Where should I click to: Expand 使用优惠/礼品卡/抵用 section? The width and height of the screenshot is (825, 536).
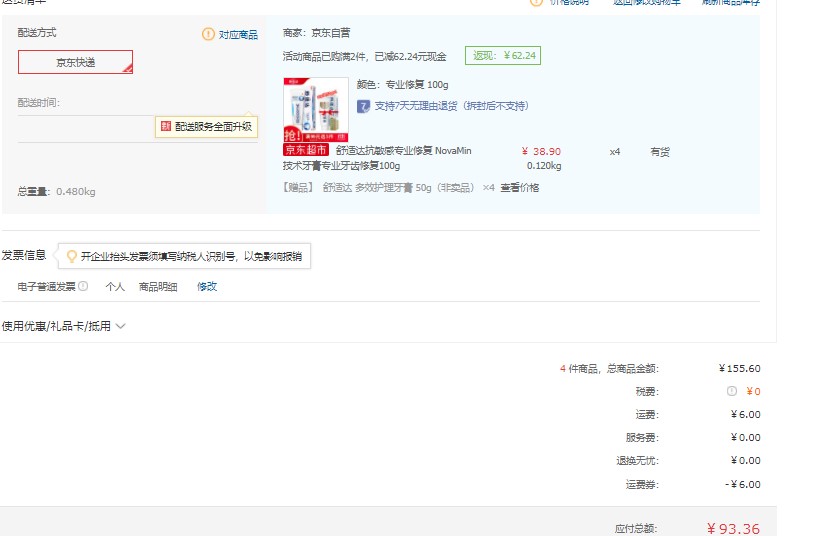(63, 326)
